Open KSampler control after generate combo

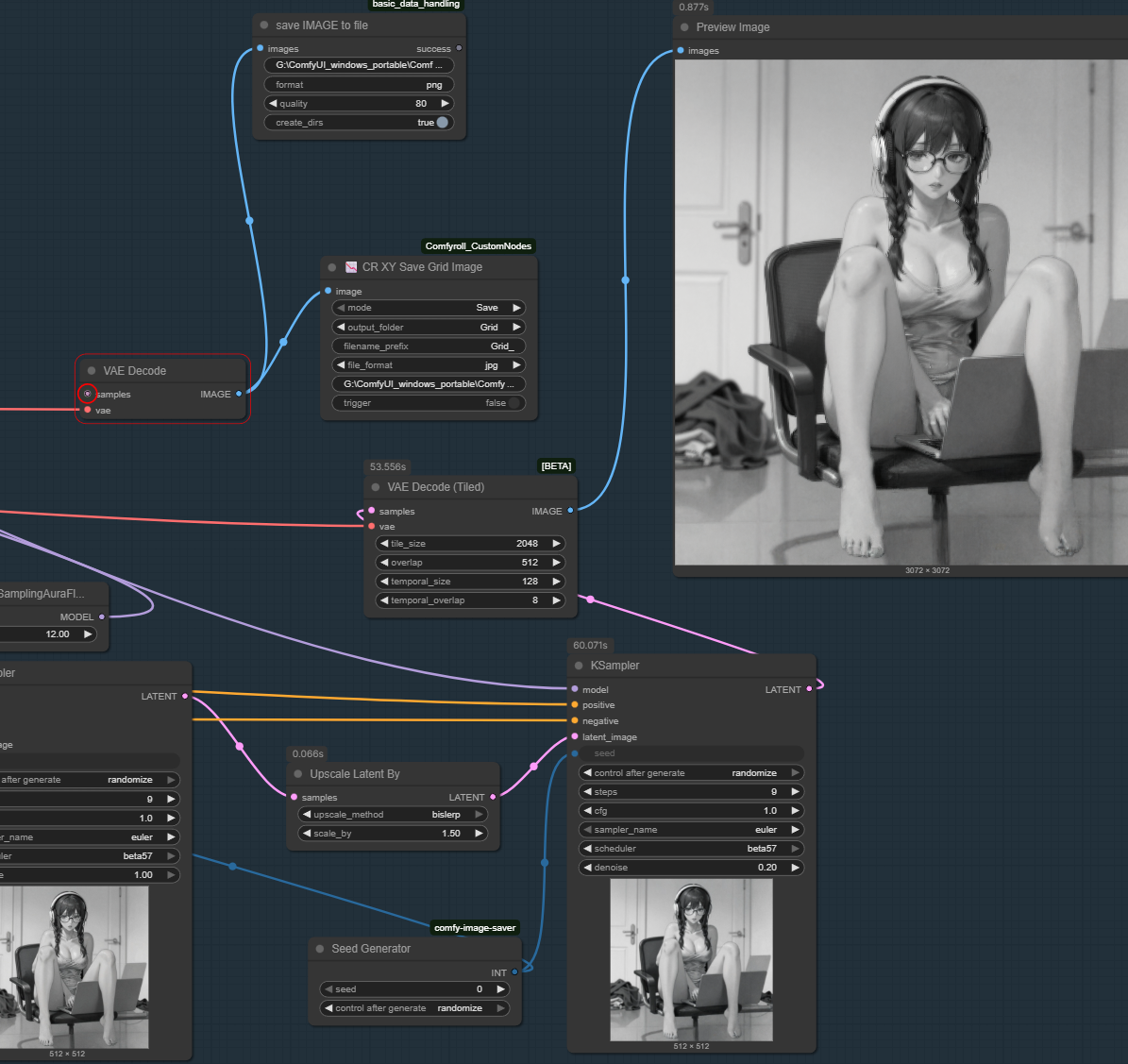(x=691, y=773)
